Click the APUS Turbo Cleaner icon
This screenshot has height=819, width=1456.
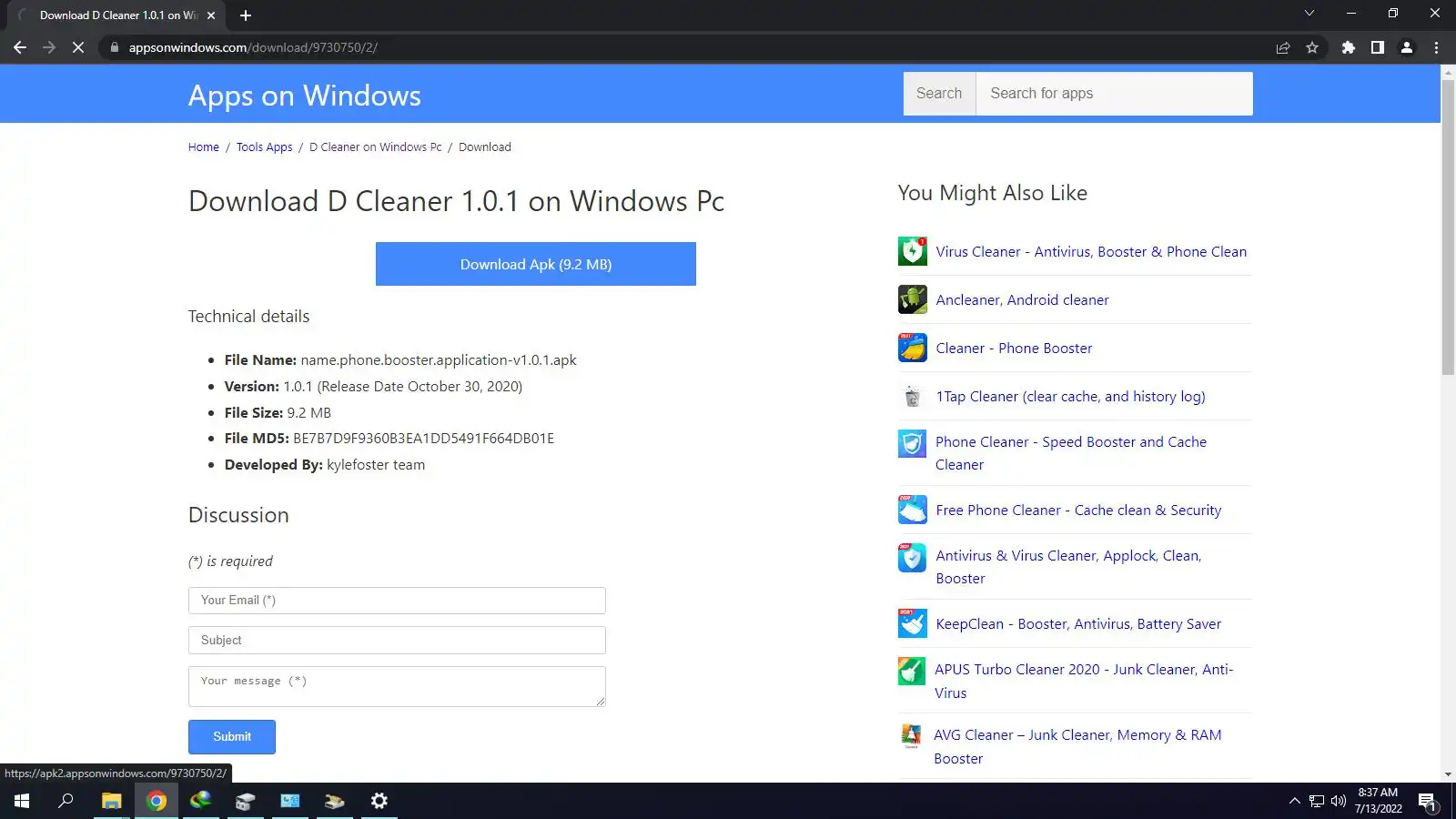point(912,672)
